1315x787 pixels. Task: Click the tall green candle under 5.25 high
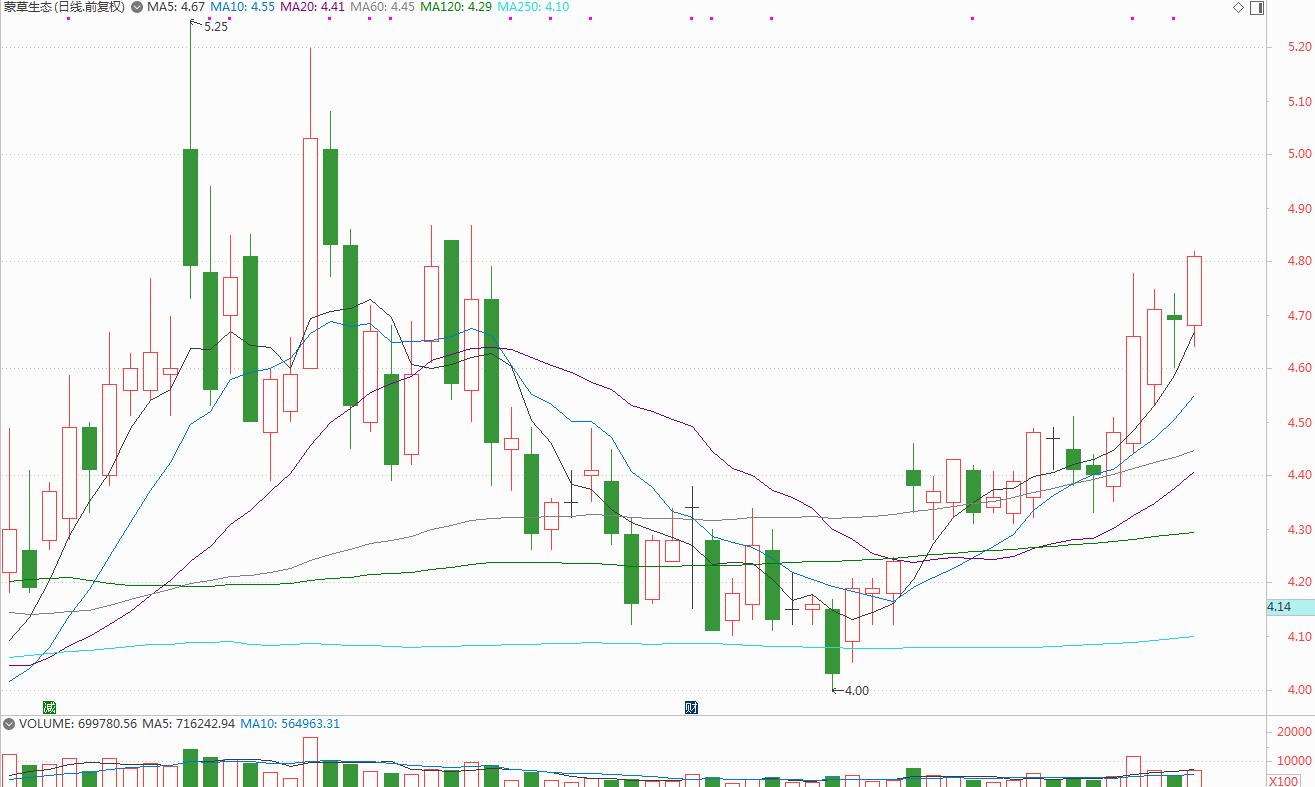coord(190,207)
